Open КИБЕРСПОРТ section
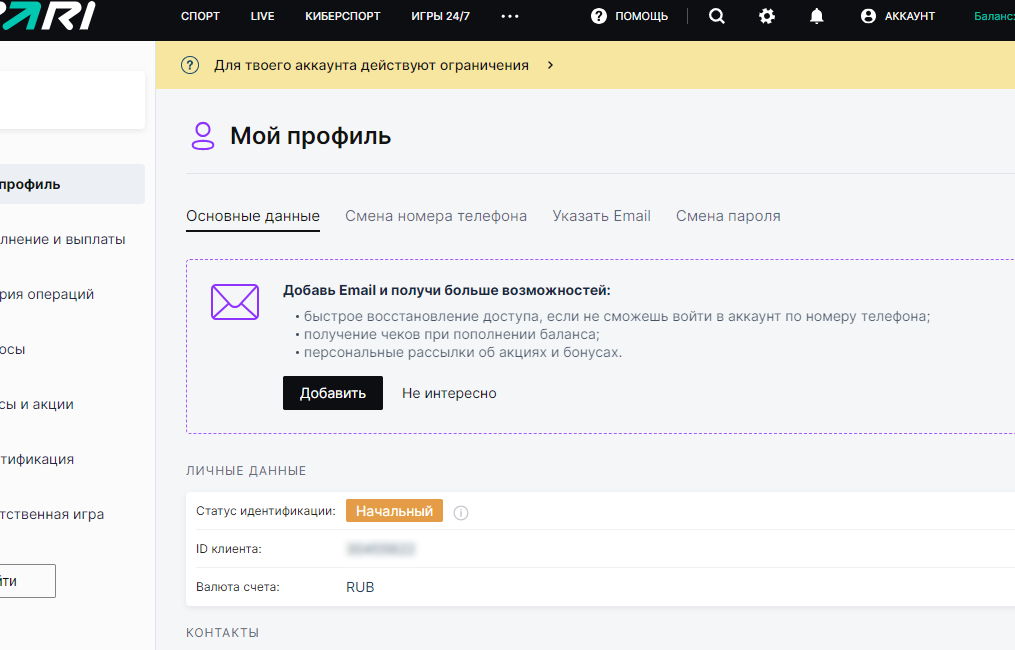This screenshot has width=1015, height=650. 342,16
